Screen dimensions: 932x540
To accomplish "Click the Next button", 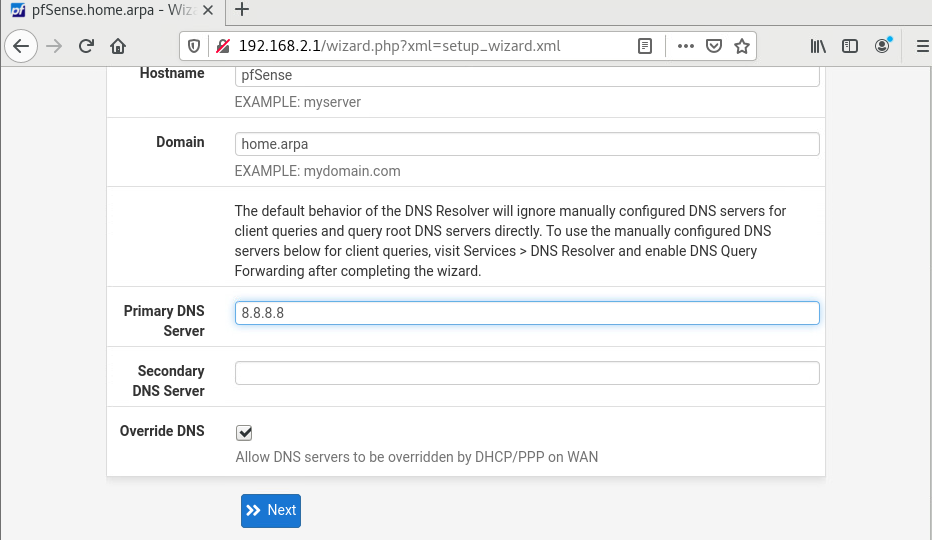I will (x=271, y=511).
